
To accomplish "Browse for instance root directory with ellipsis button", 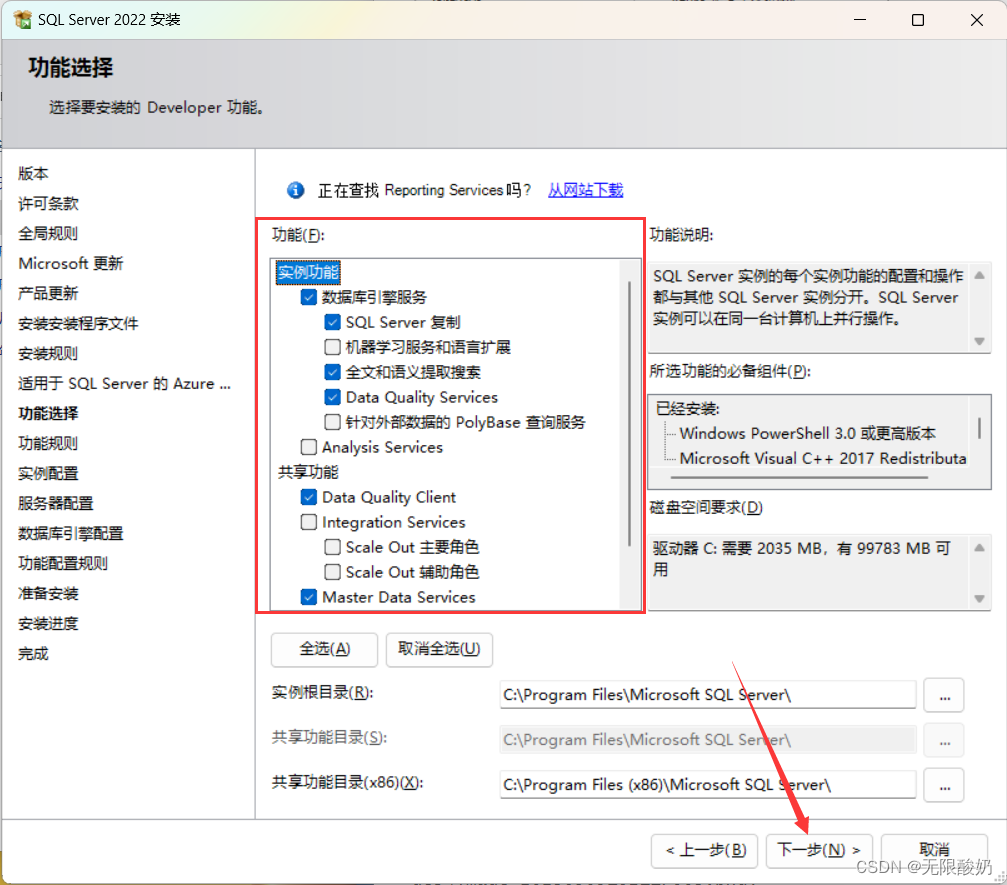I will tap(943, 695).
